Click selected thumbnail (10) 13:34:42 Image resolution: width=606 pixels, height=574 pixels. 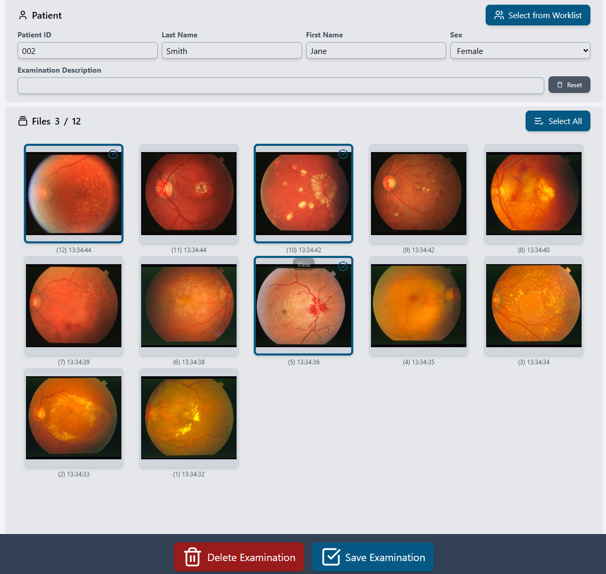coord(303,194)
